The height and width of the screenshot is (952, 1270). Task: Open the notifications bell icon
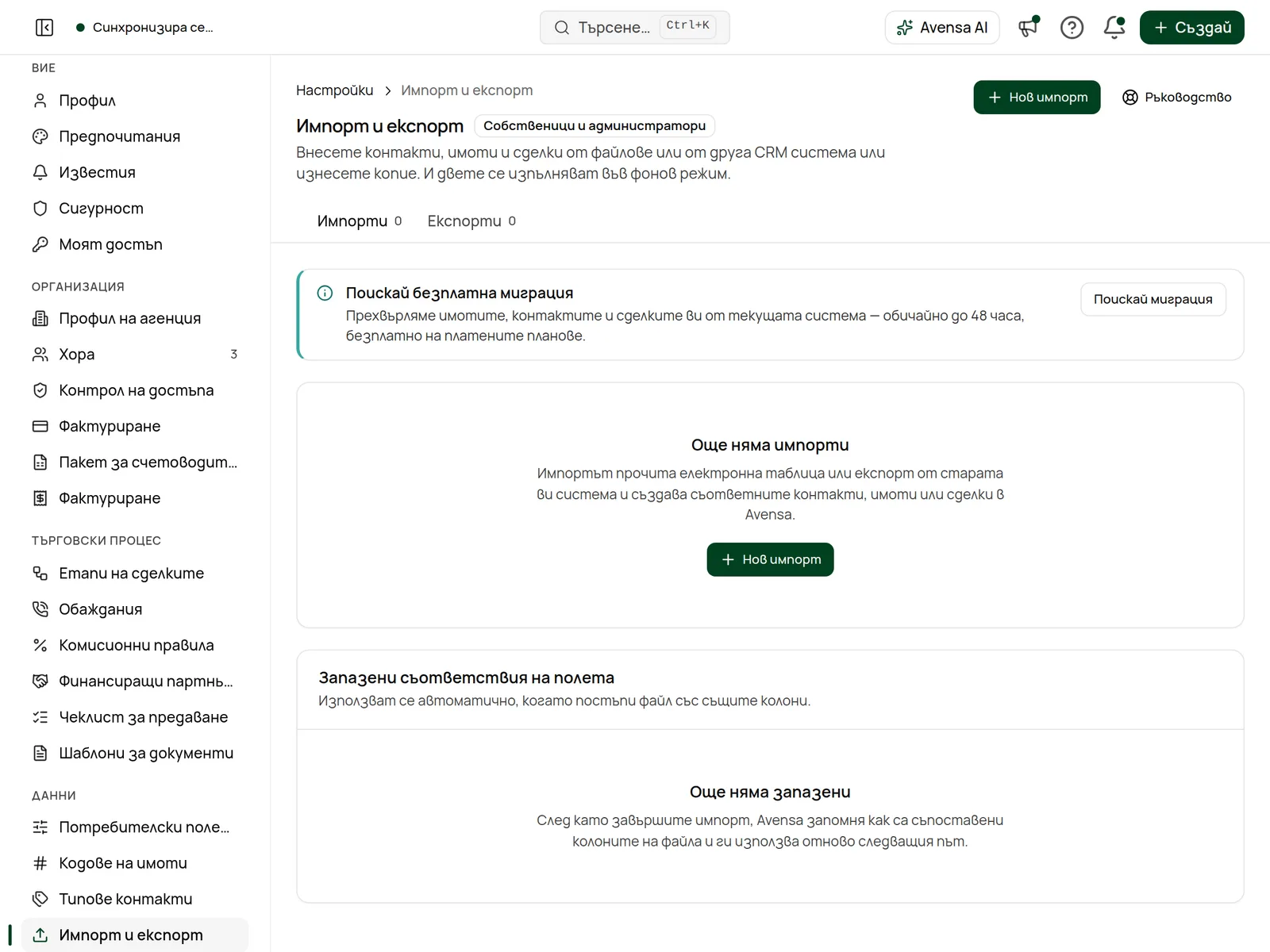(1114, 28)
